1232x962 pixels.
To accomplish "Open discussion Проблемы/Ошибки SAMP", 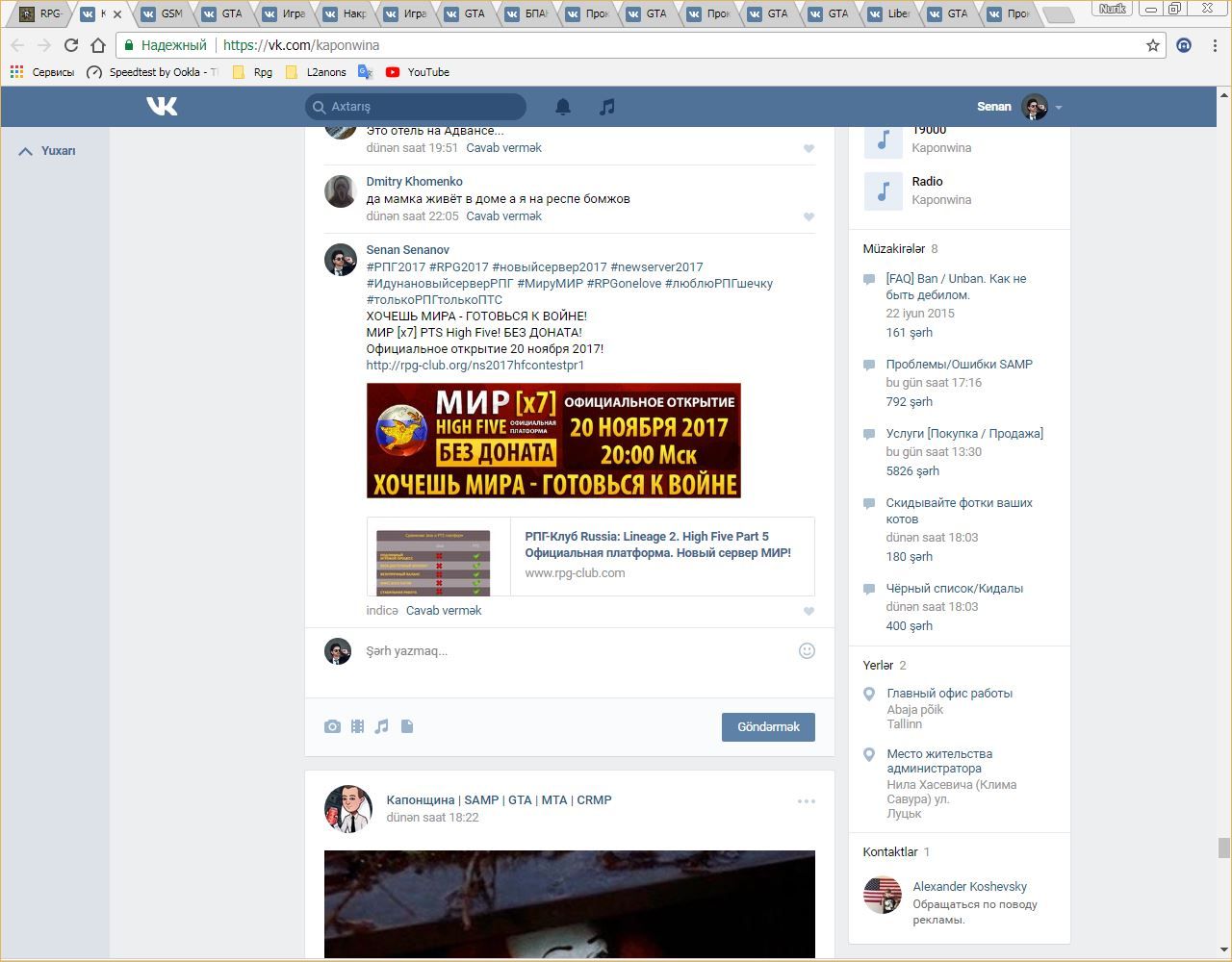I will click(x=960, y=365).
